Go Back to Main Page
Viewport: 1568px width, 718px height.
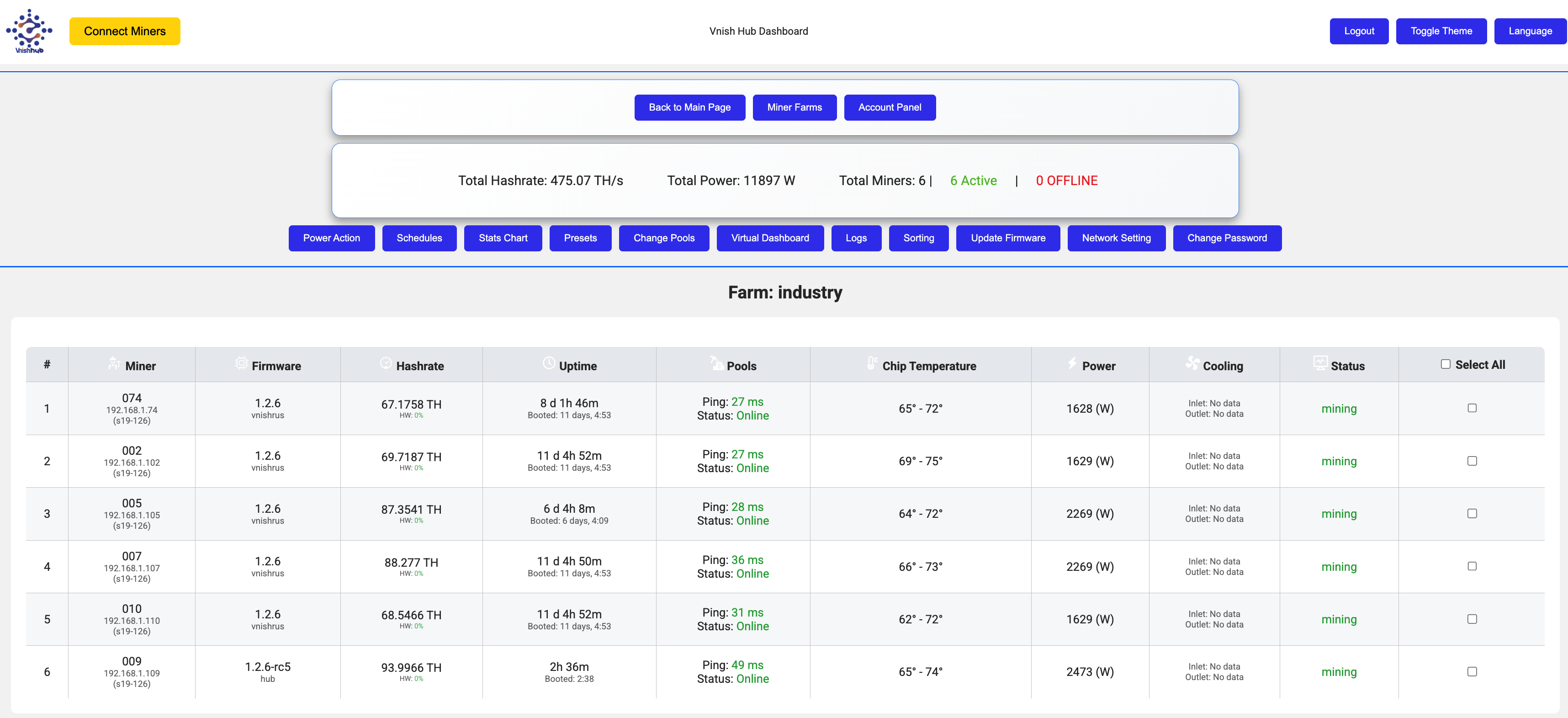[689, 107]
